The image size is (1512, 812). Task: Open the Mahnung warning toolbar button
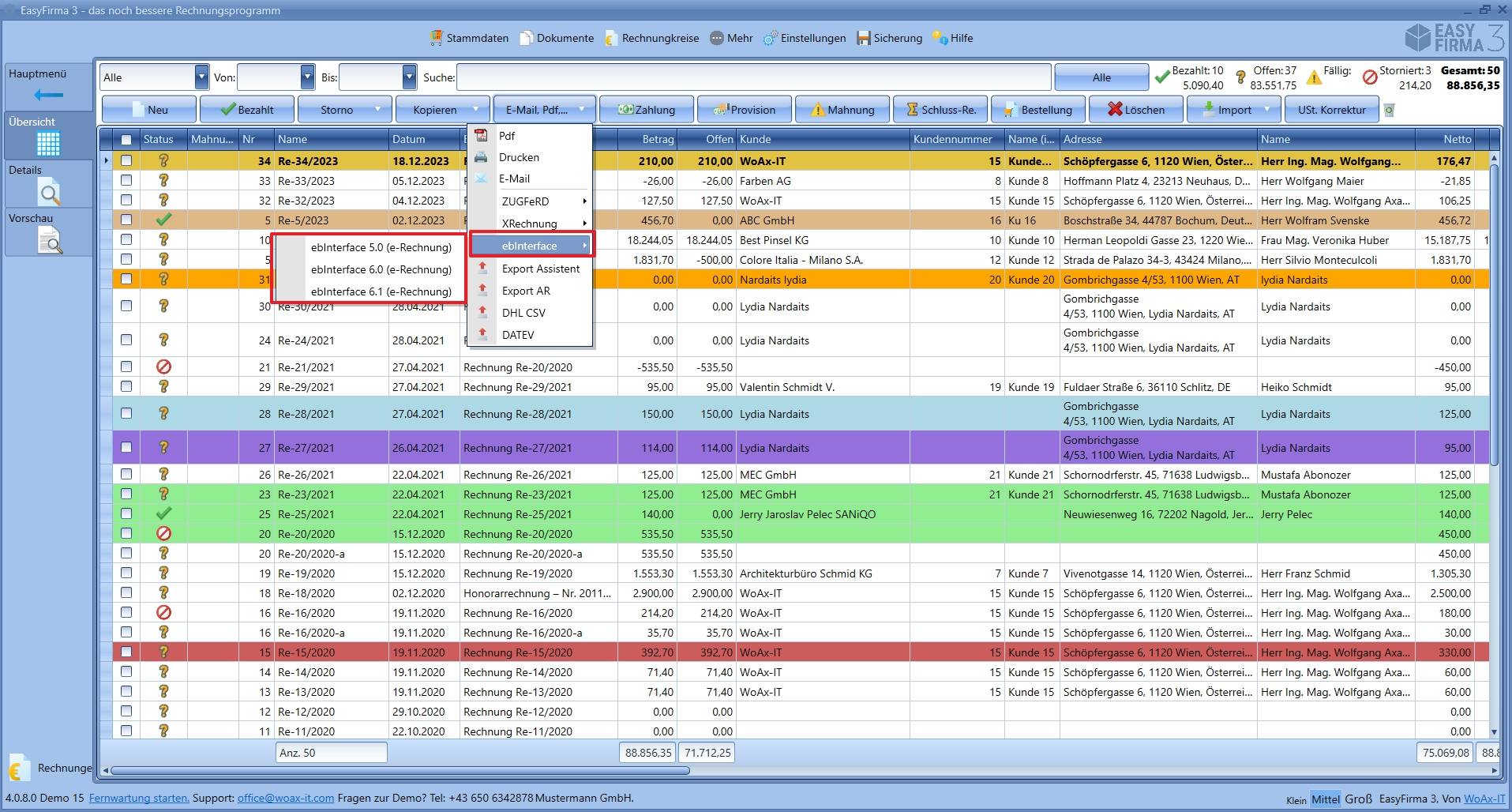(x=842, y=110)
